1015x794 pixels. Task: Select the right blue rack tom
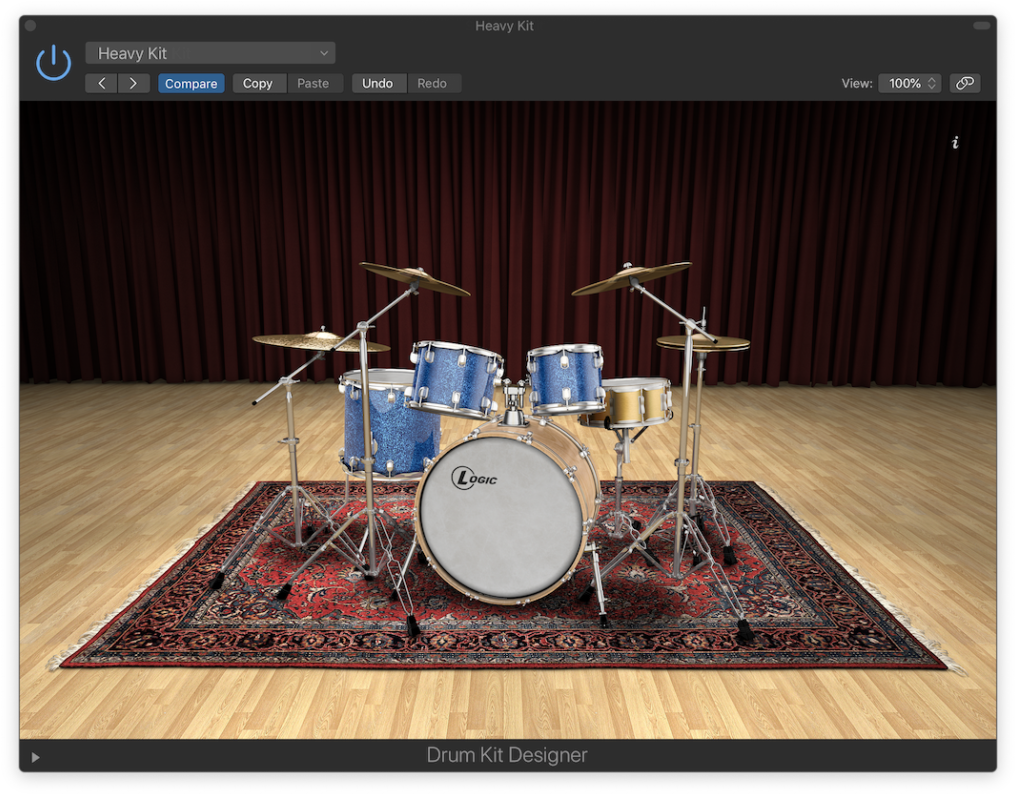[566, 377]
